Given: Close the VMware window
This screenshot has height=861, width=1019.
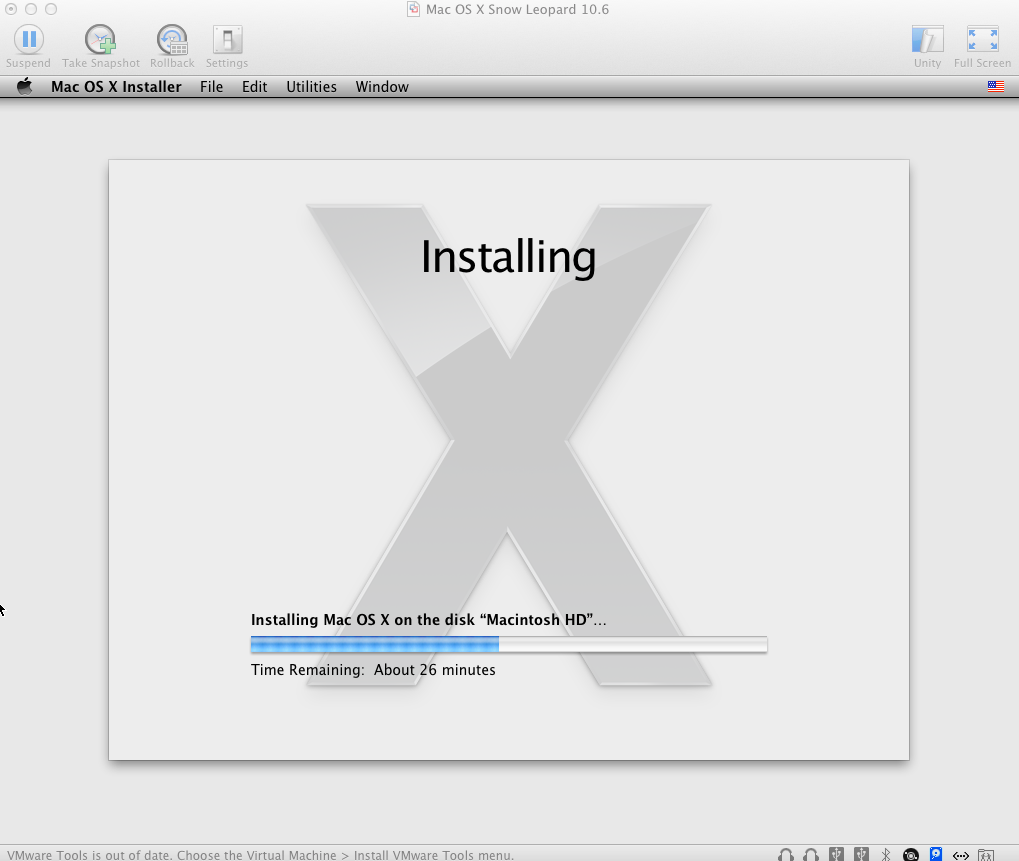Looking at the screenshot, I should (x=11, y=9).
